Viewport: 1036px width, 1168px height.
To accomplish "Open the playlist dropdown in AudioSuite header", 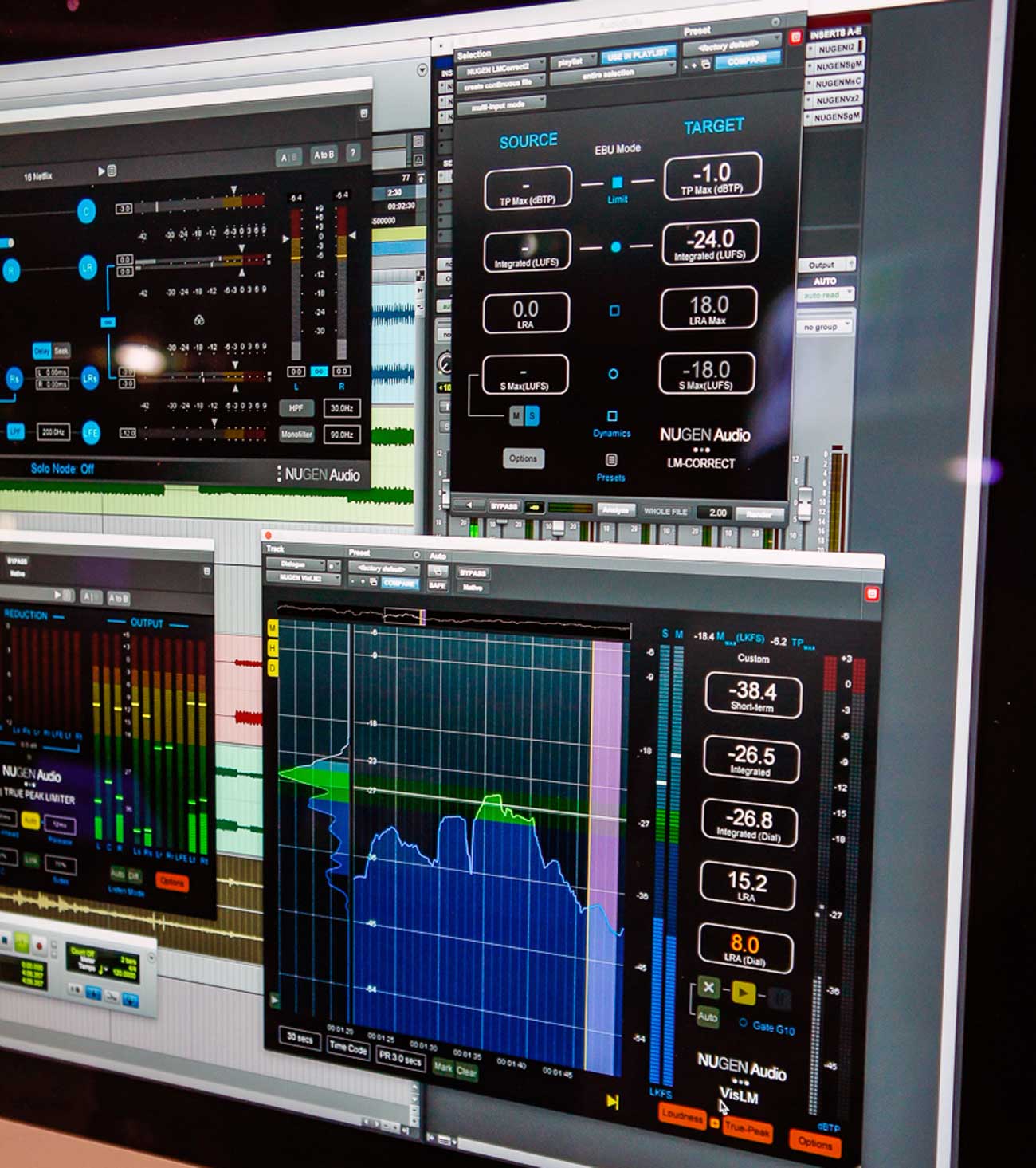I will coord(573,61).
